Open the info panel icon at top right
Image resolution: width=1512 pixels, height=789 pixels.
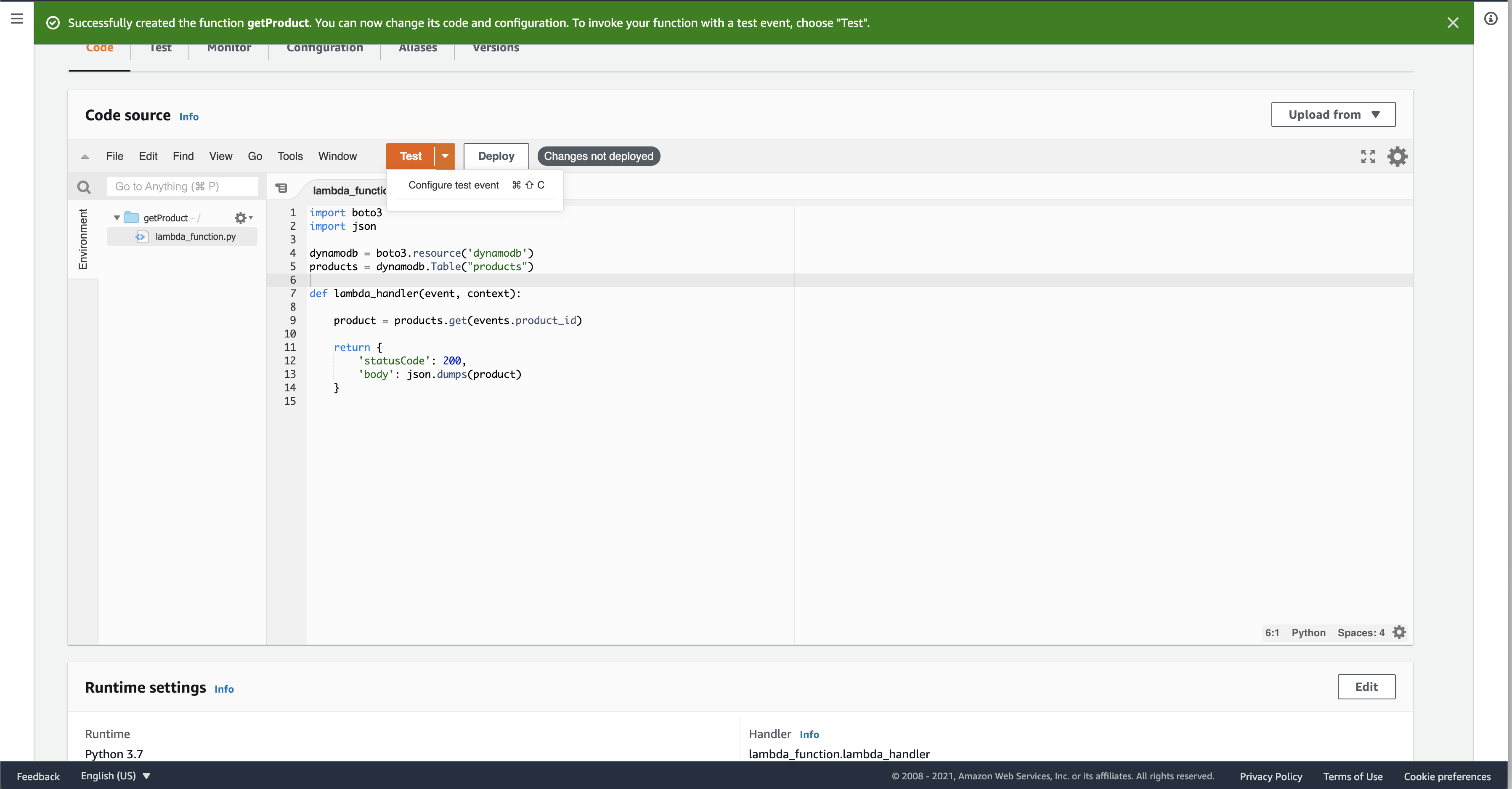(1490, 19)
